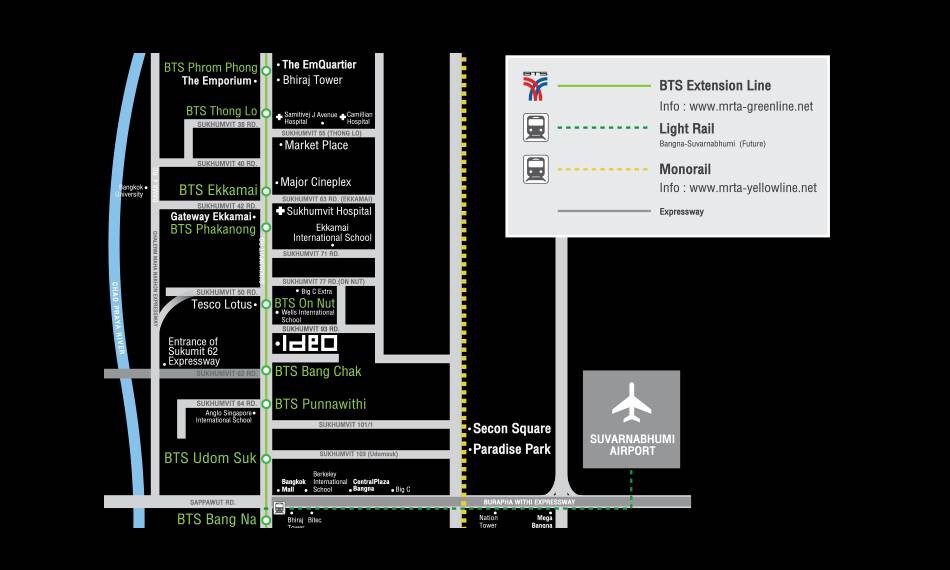Select the BTS Ekkamai station circle
Screen dimensions: 950x570
(265, 191)
